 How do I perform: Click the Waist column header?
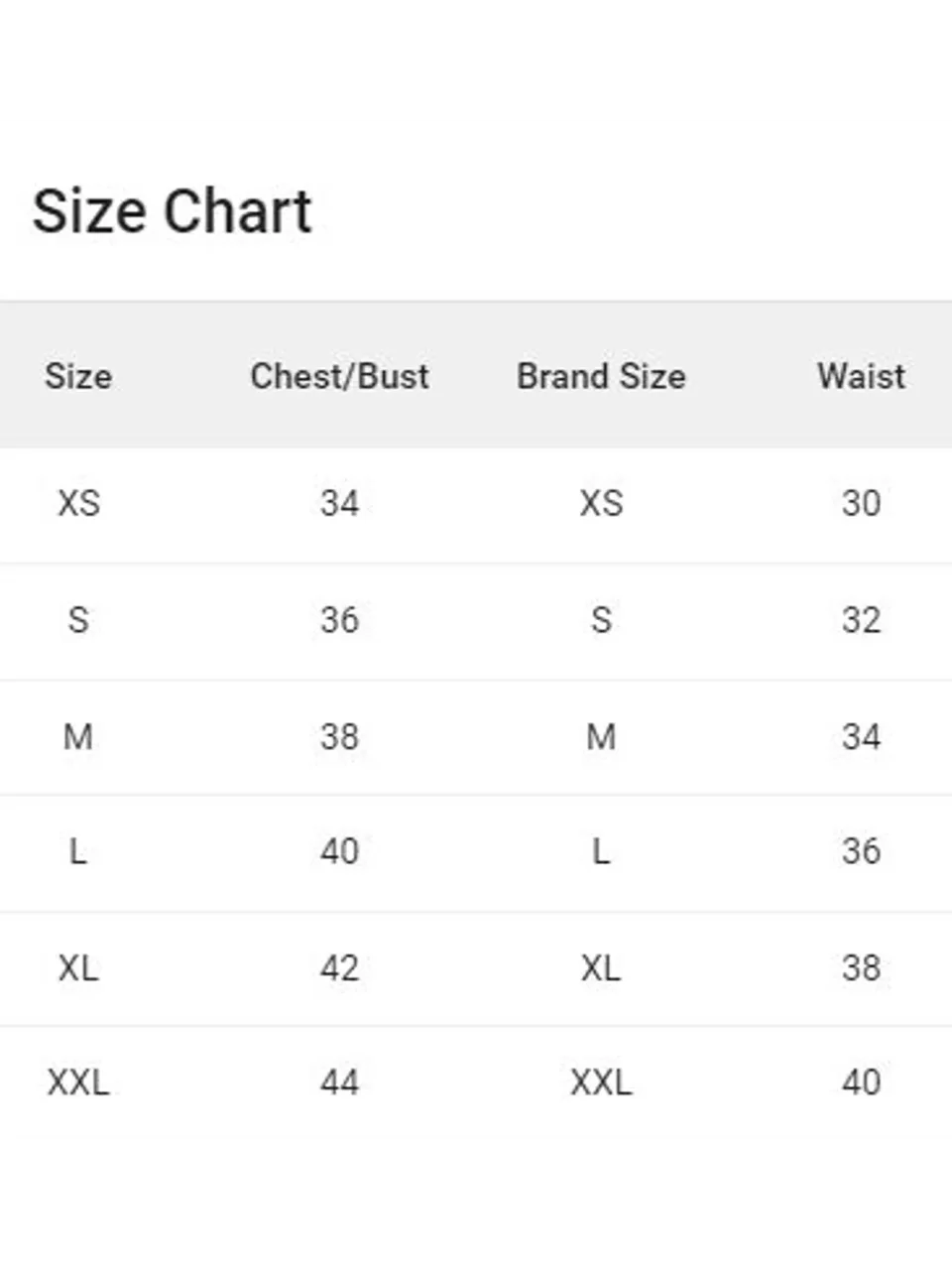pos(861,376)
